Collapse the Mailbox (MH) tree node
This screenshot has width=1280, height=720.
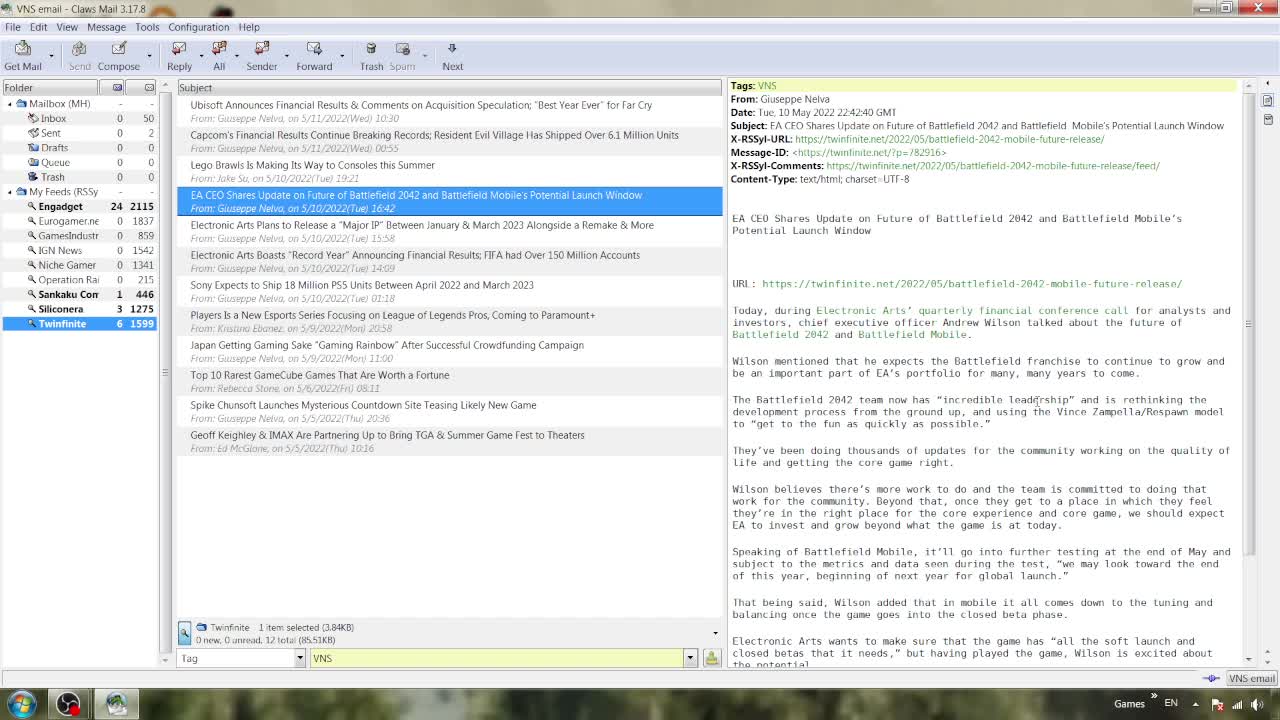pos(10,104)
